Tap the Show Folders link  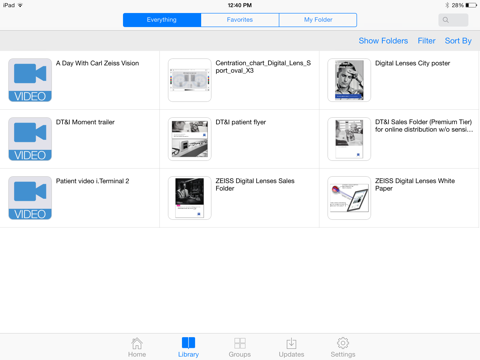[383, 41]
